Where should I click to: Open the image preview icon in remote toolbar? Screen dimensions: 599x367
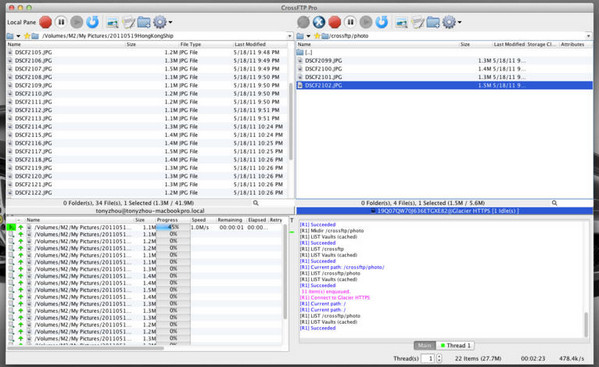click(401, 23)
